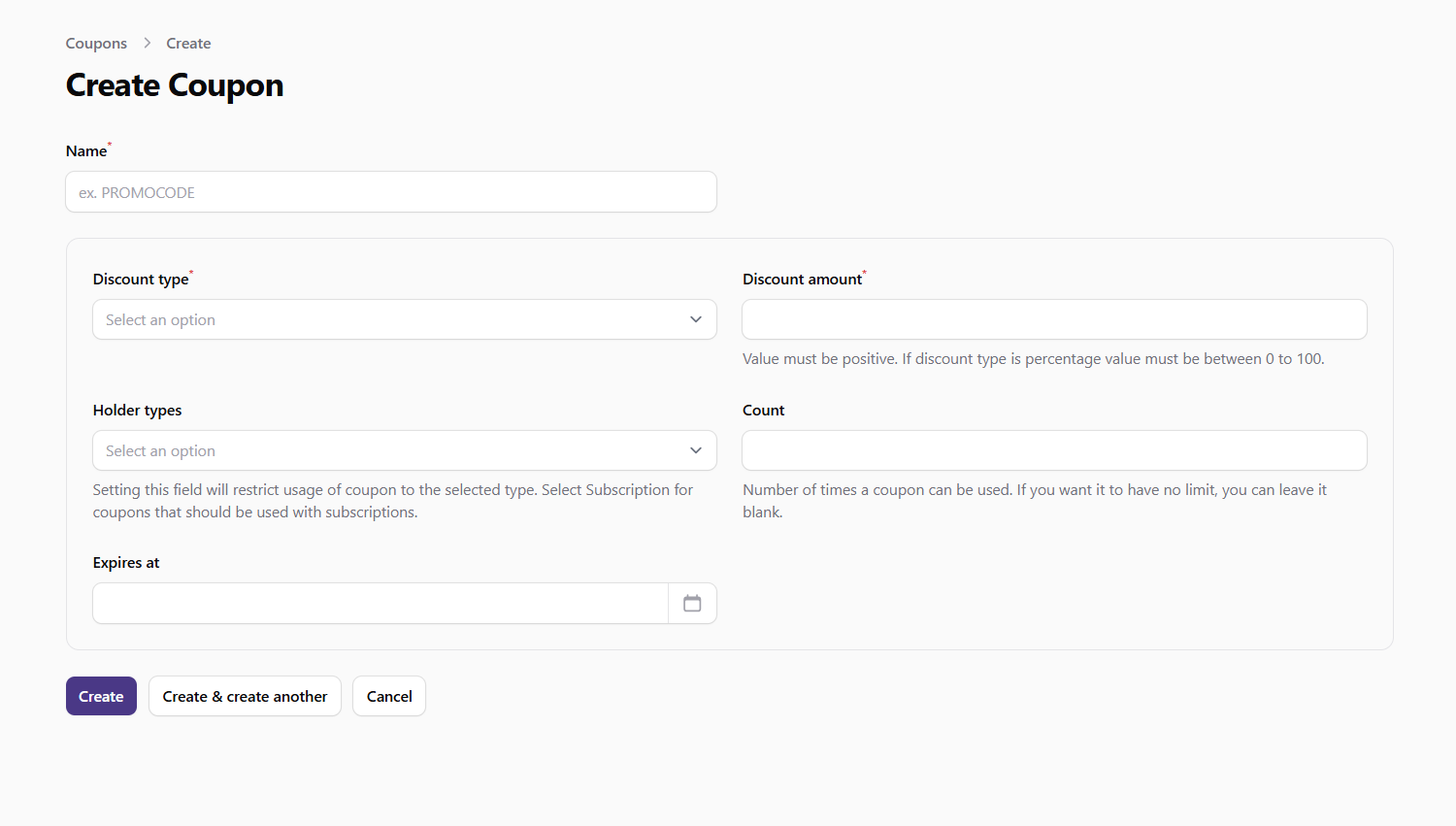This screenshot has height=826, width=1456.
Task: Click Create & create another button
Action: [245, 696]
